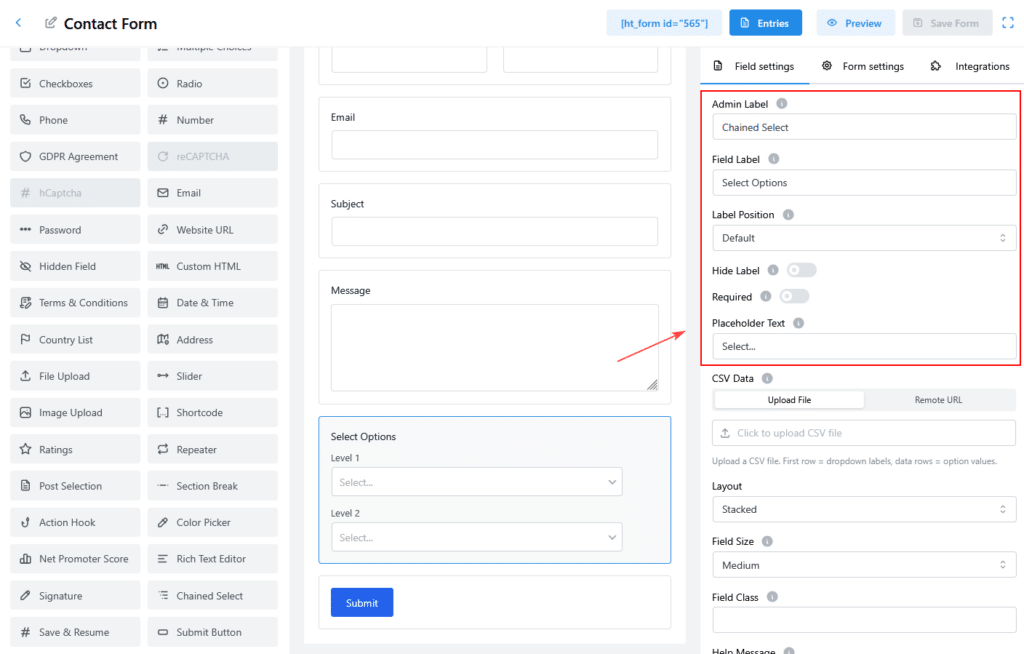Click the blue Submit button
The height and width of the screenshot is (654, 1024).
click(362, 603)
